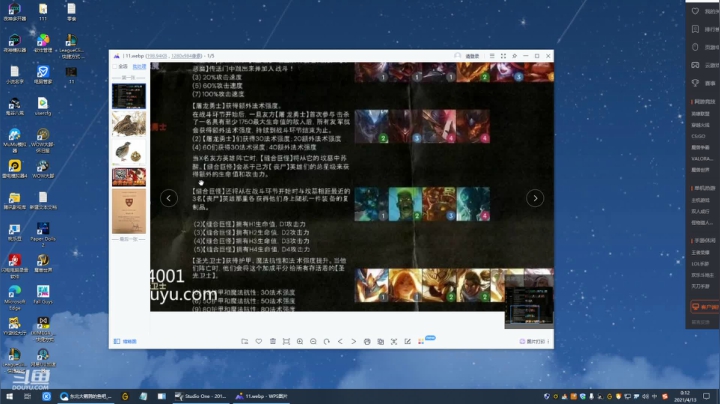Open the hamburger menu in viewer title bar
This screenshot has width=720, height=404.
(492, 56)
